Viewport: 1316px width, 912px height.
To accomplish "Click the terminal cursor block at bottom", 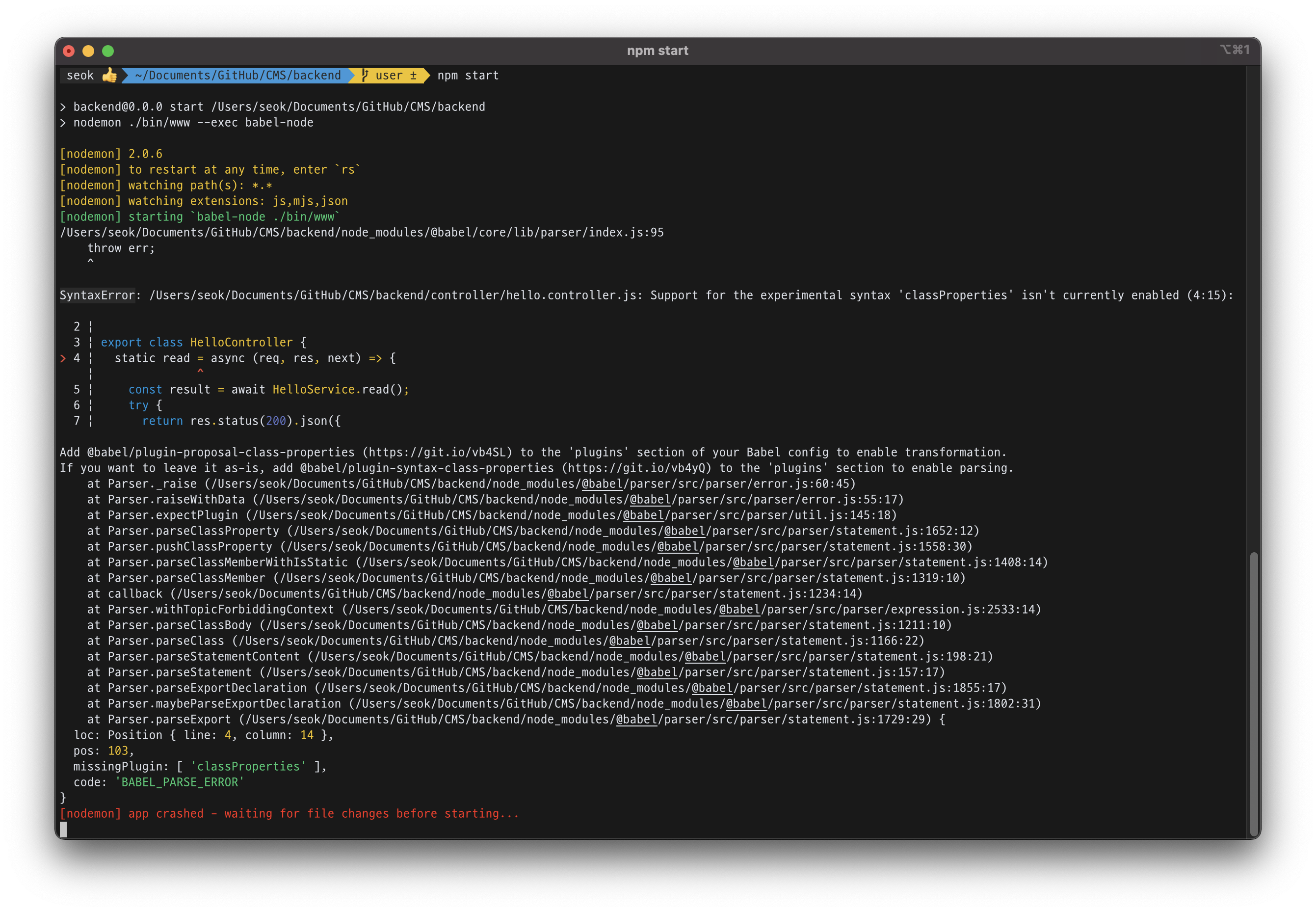I will click(x=63, y=829).
